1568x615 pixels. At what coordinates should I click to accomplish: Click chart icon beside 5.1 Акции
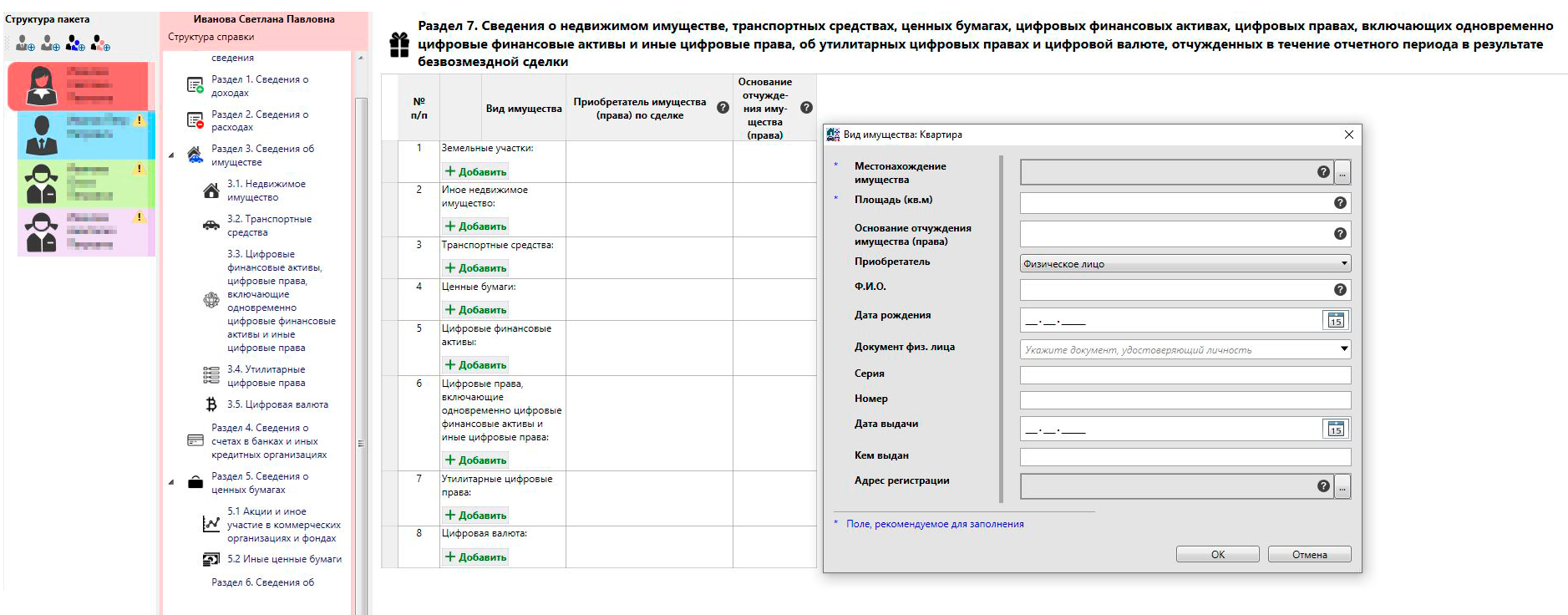coord(211,524)
